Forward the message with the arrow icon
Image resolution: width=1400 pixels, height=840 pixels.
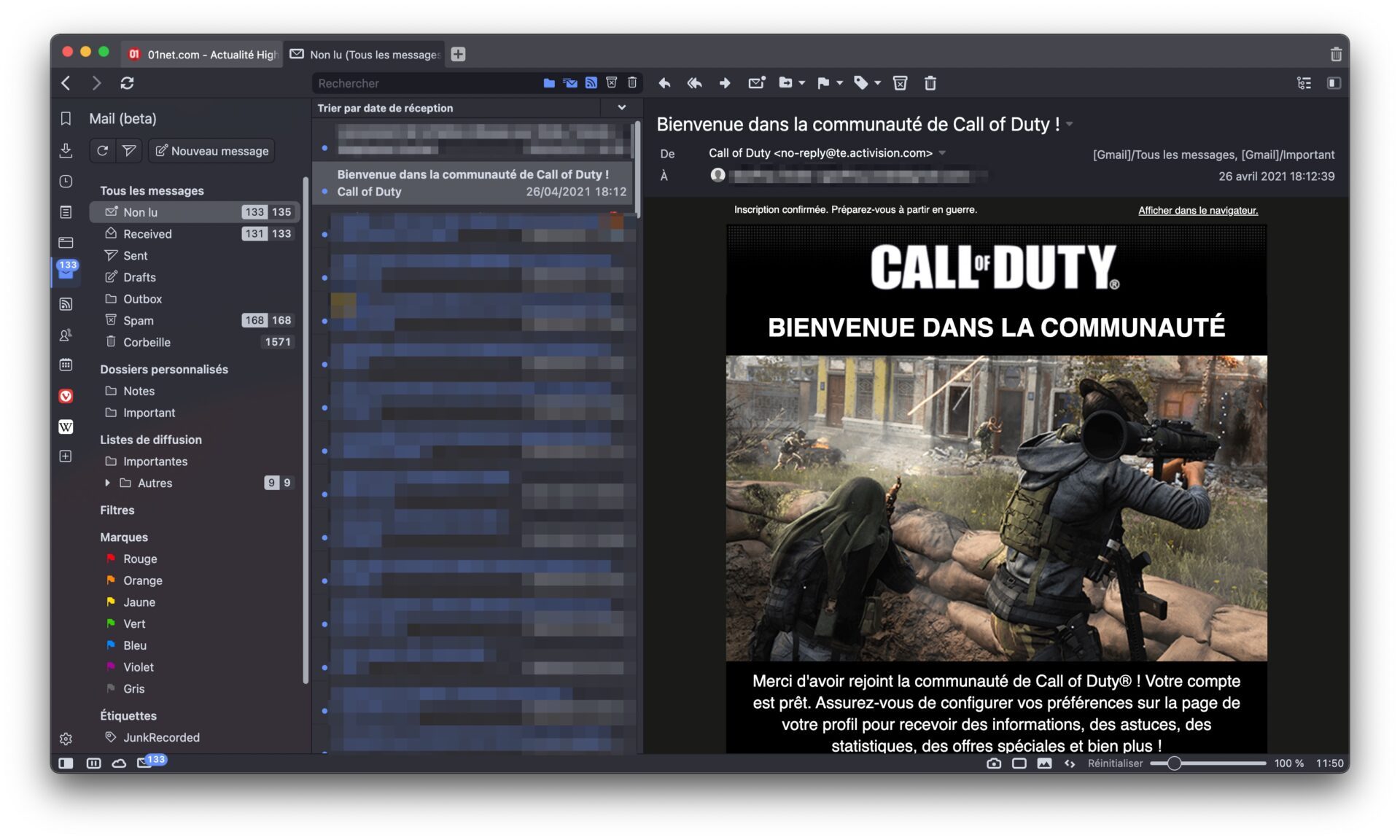(725, 83)
